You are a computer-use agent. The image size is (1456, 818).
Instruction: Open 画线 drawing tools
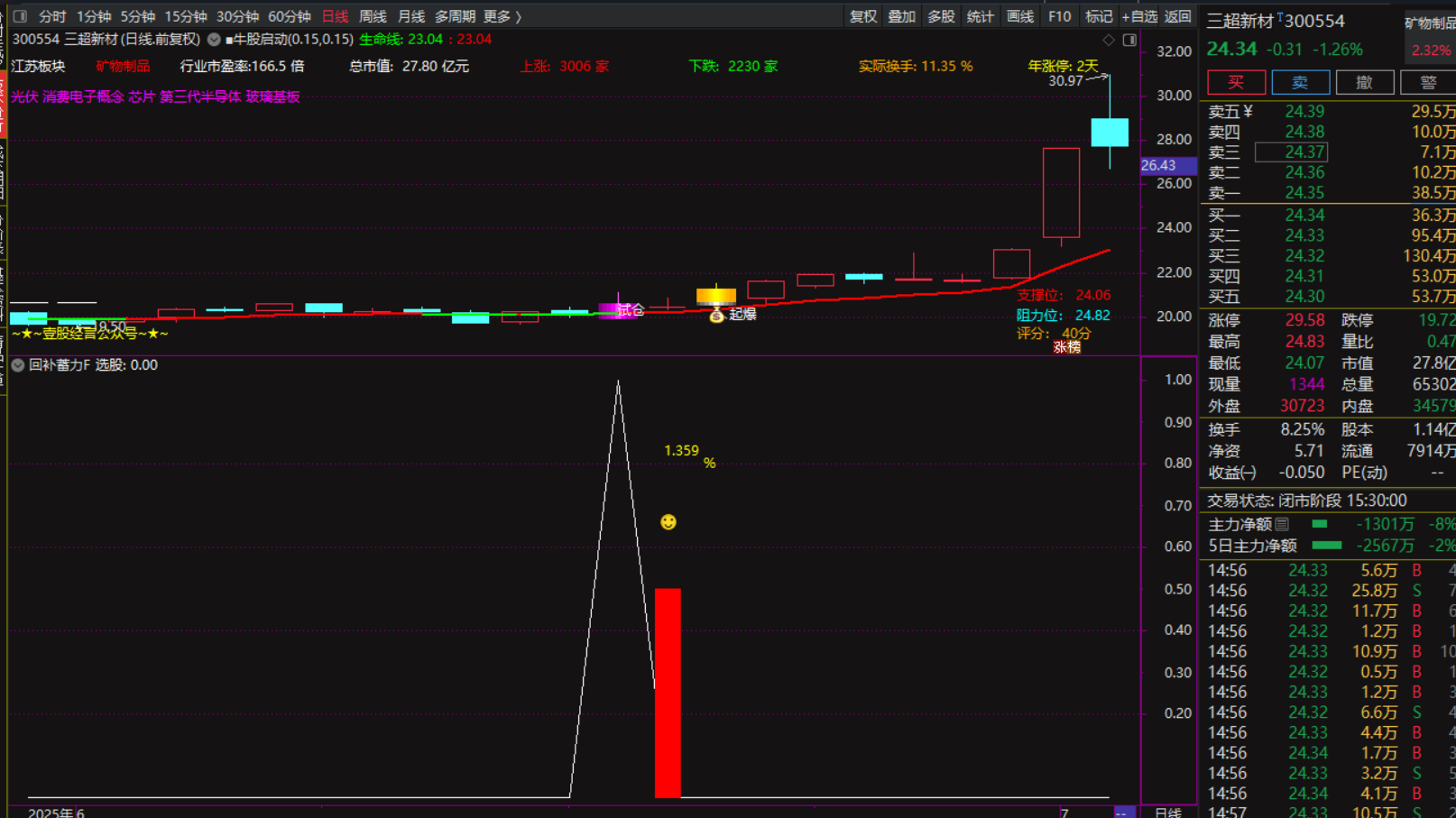[1019, 16]
